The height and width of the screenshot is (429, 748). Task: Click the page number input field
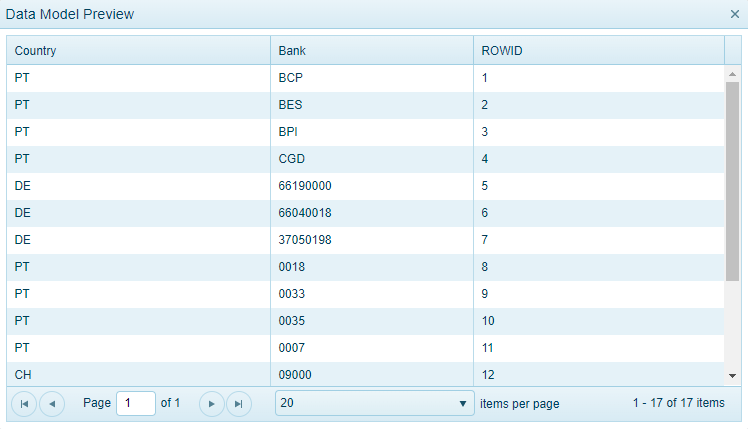tap(136, 403)
